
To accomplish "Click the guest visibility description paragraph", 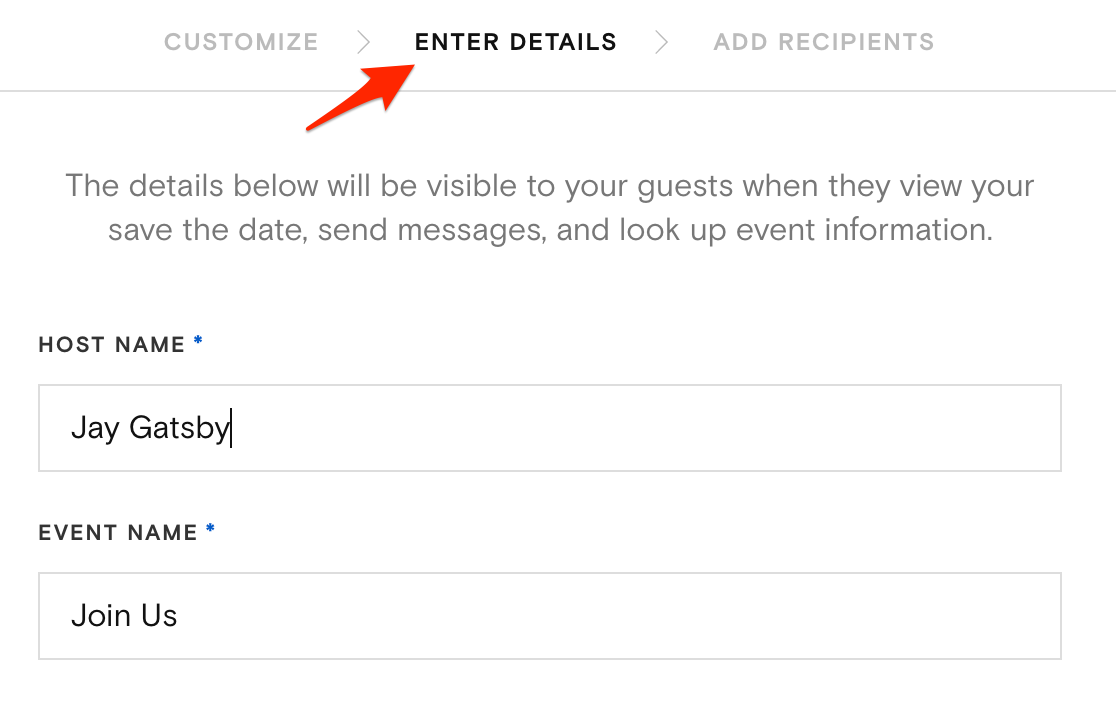I will point(550,208).
